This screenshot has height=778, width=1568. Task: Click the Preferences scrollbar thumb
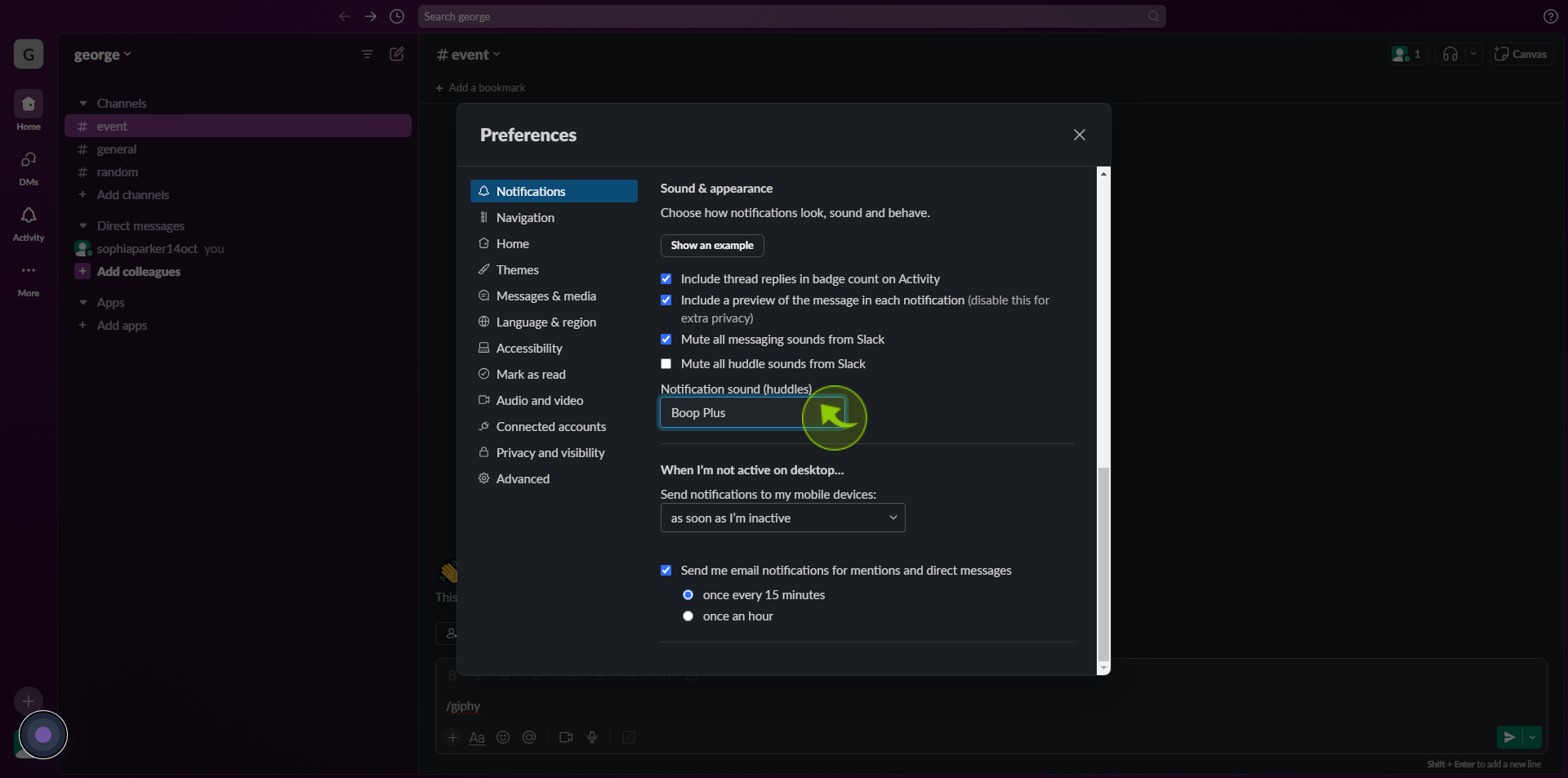pyautogui.click(x=1103, y=564)
